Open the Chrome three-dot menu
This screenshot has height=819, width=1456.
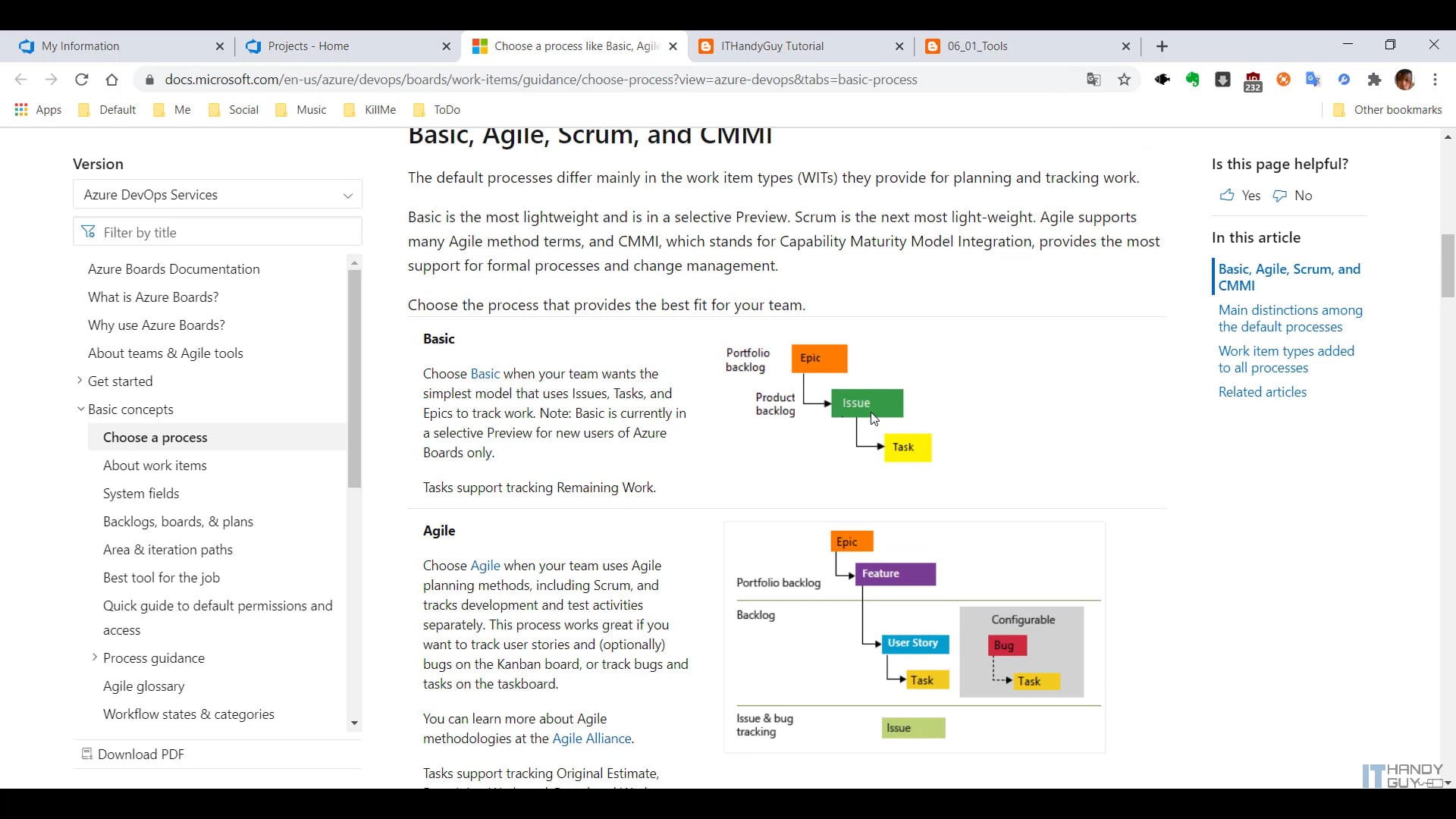pos(1435,80)
